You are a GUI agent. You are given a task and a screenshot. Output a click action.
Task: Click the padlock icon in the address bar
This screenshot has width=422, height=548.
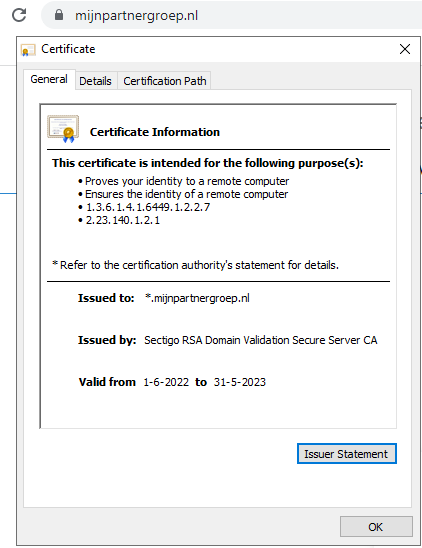tap(59, 15)
